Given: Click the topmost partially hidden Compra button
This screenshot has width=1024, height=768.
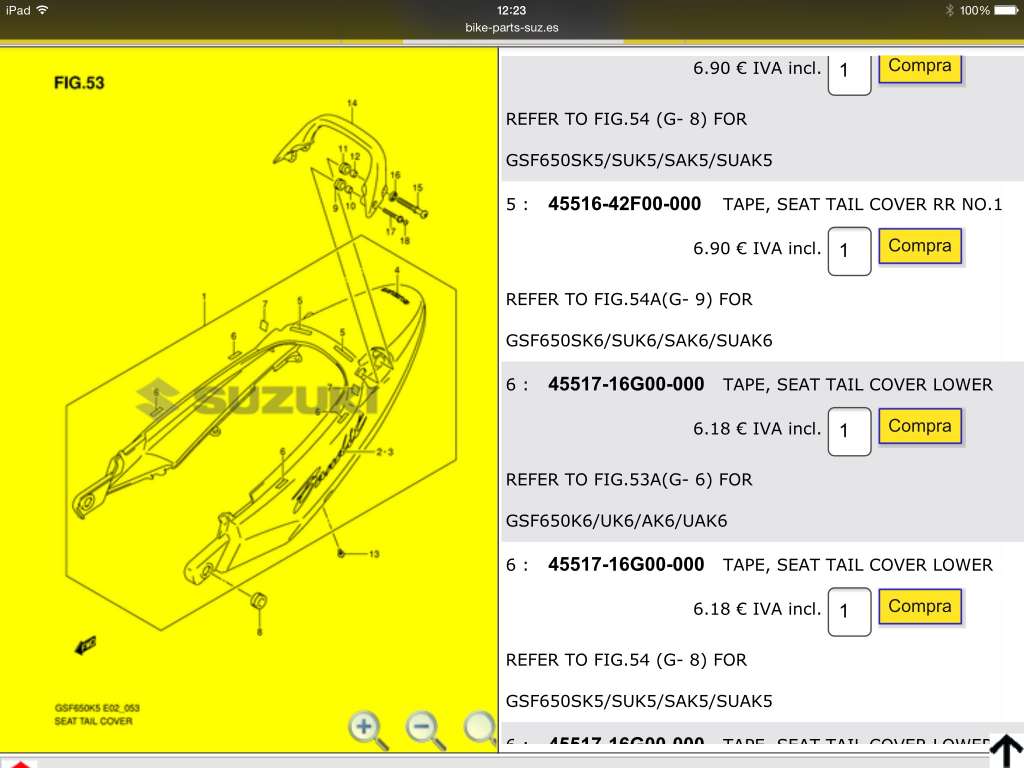Looking at the screenshot, I should (x=920, y=69).
